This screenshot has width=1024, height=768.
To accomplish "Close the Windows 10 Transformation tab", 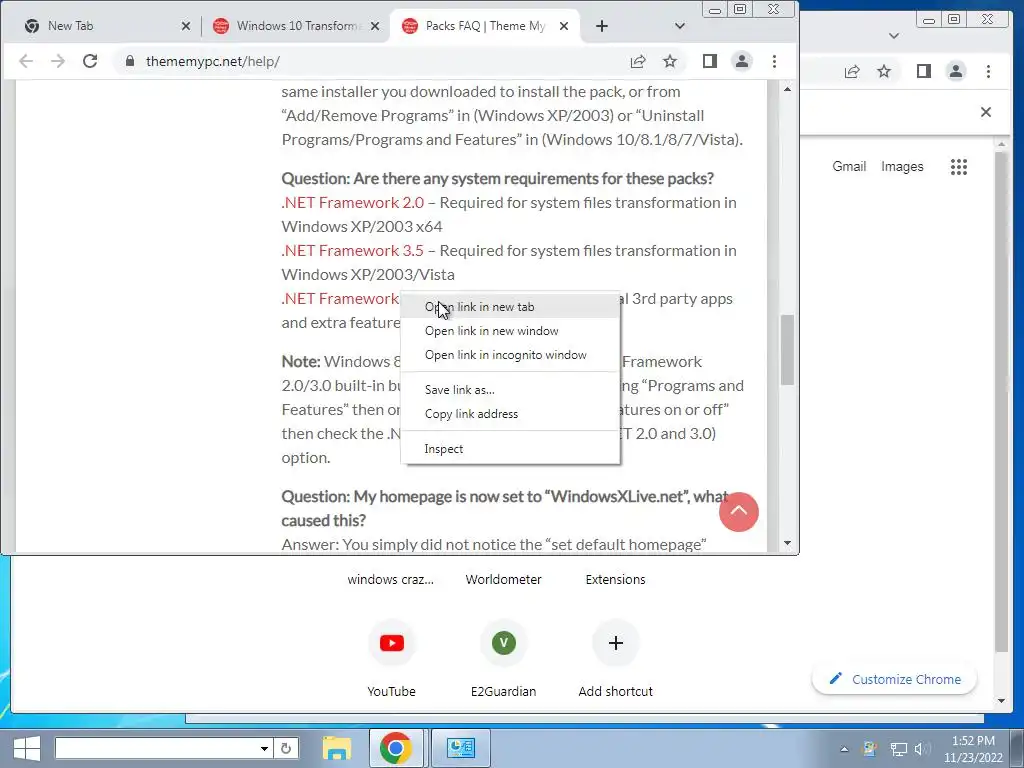I will tap(375, 26).
